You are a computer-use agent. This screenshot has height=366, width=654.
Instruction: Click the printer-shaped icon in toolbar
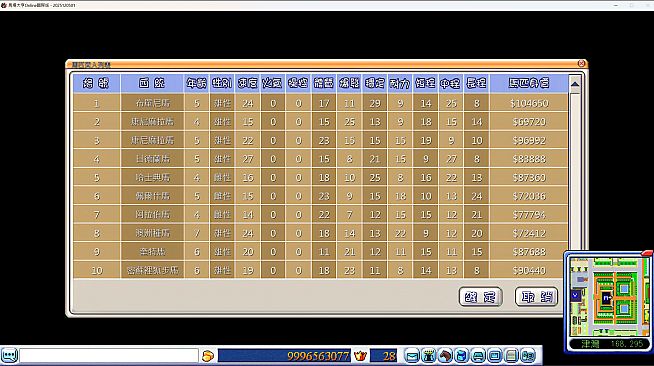[x=478, y=356]
